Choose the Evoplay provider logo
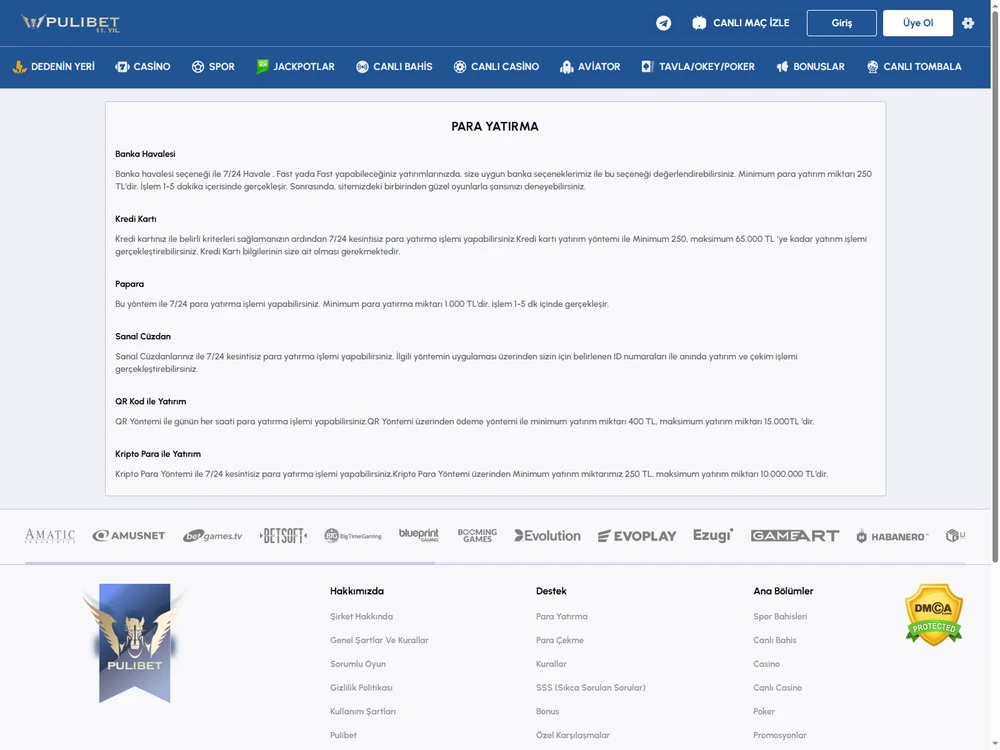Screen dimensions: 1000x750 (x=636, y=536)
